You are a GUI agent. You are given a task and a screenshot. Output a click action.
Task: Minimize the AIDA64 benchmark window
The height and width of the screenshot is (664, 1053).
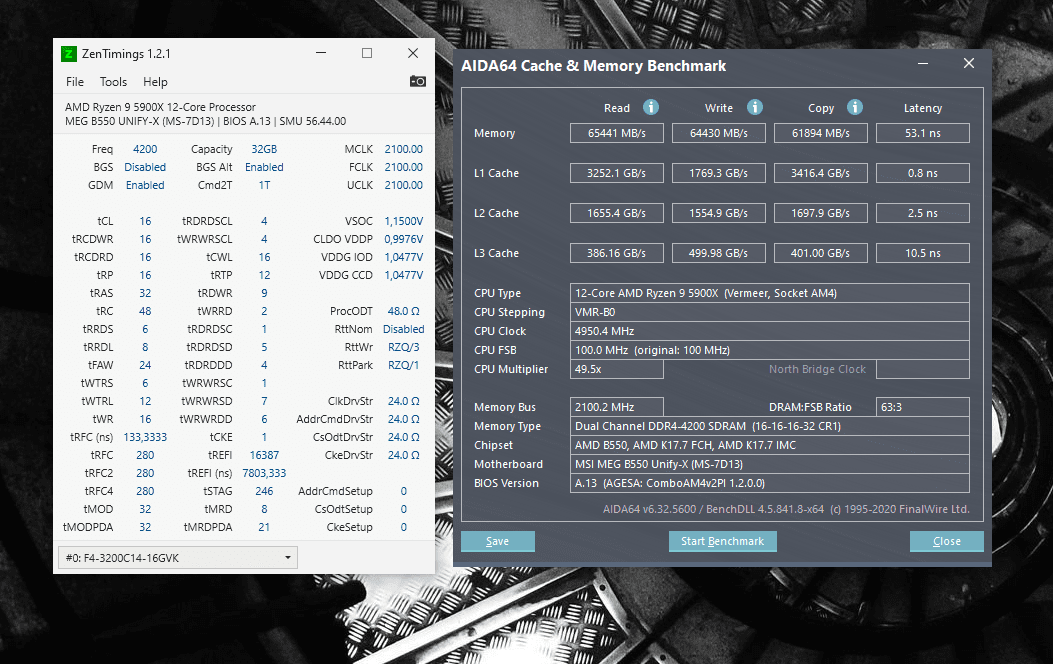click(x=923, y=64)
